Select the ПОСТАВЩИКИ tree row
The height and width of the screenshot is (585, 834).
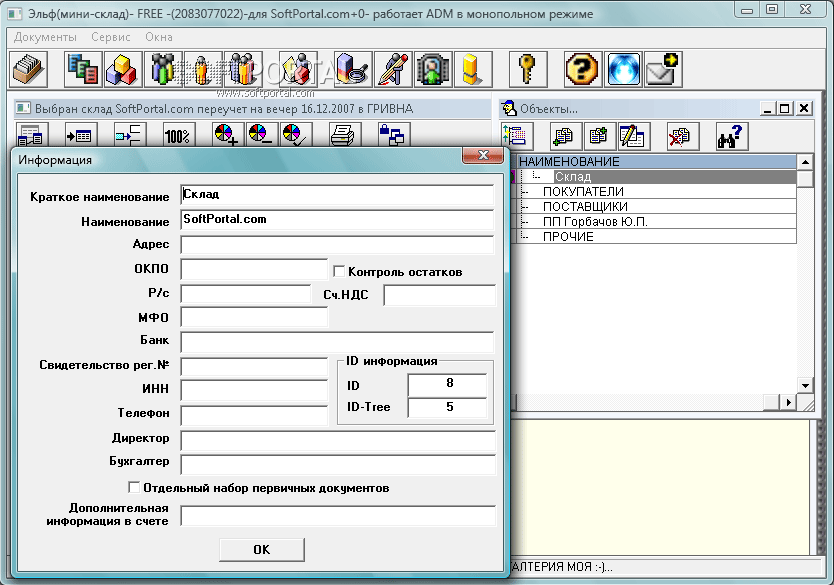coord(656,206)
